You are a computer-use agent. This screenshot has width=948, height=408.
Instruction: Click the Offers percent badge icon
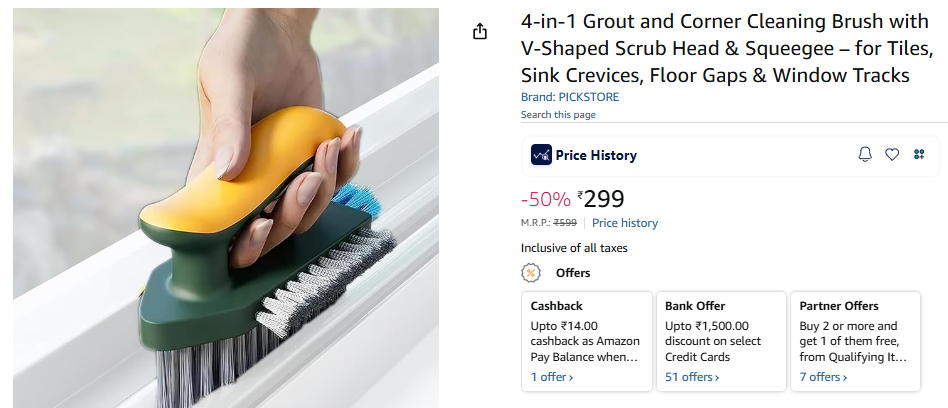tap(531, 273)
